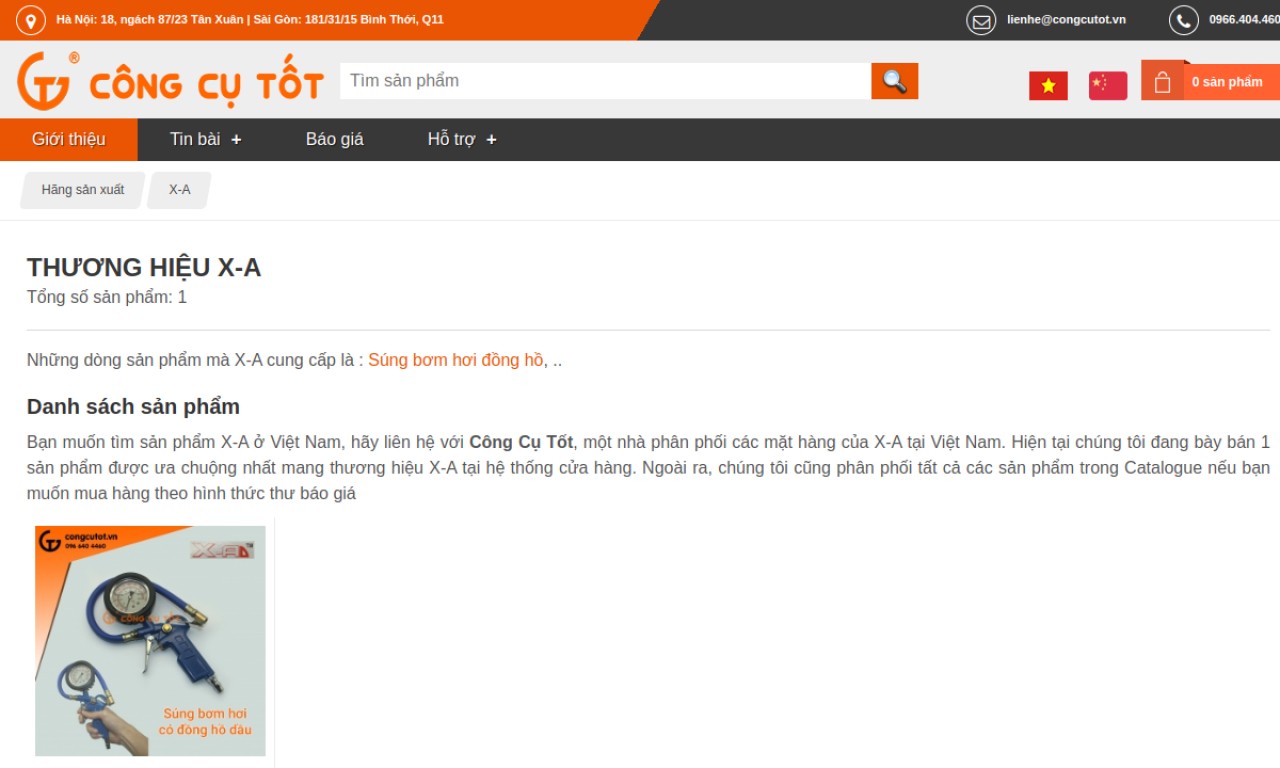Open the tire inflator gun product thumbnail
This screenshot has height=768, width=1280.
coord(150,641)
